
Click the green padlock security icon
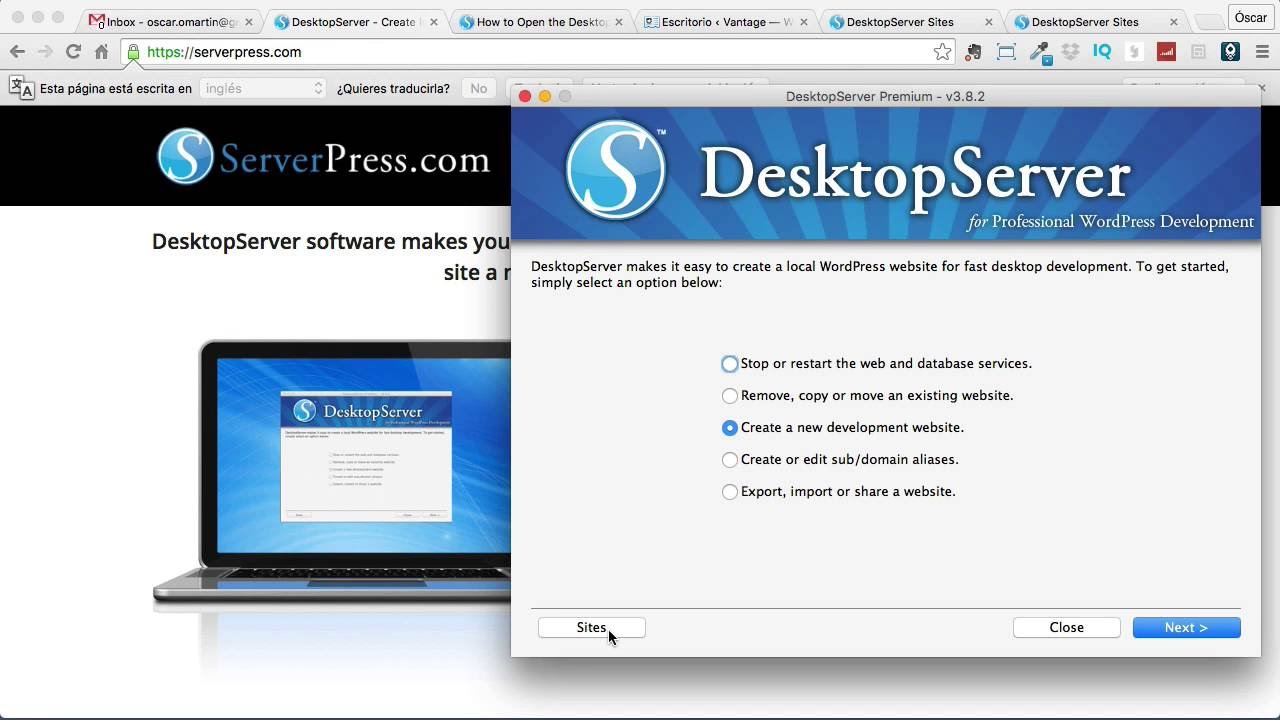coord(134,52)
